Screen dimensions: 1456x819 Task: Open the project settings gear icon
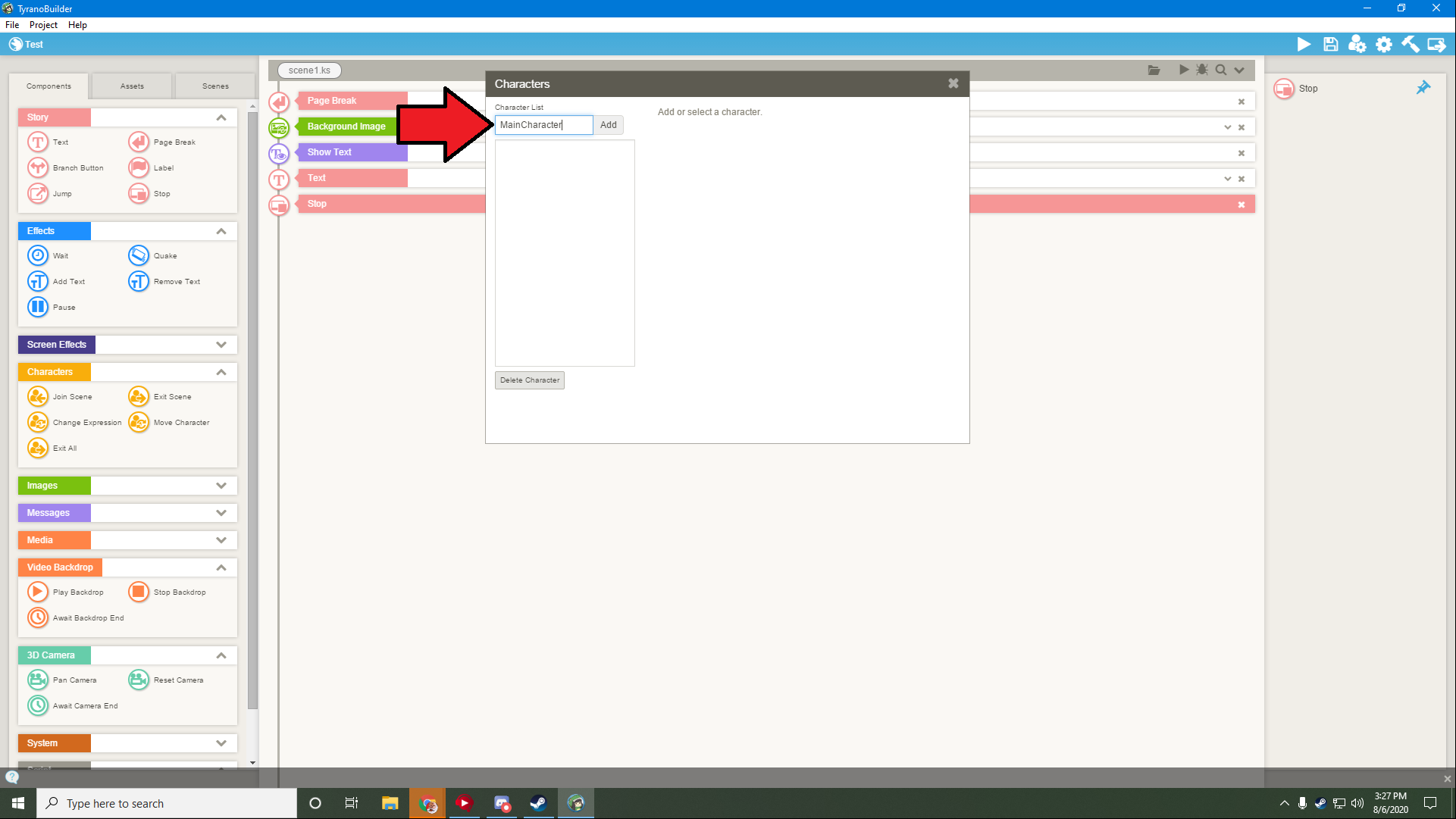(1384, 45)
